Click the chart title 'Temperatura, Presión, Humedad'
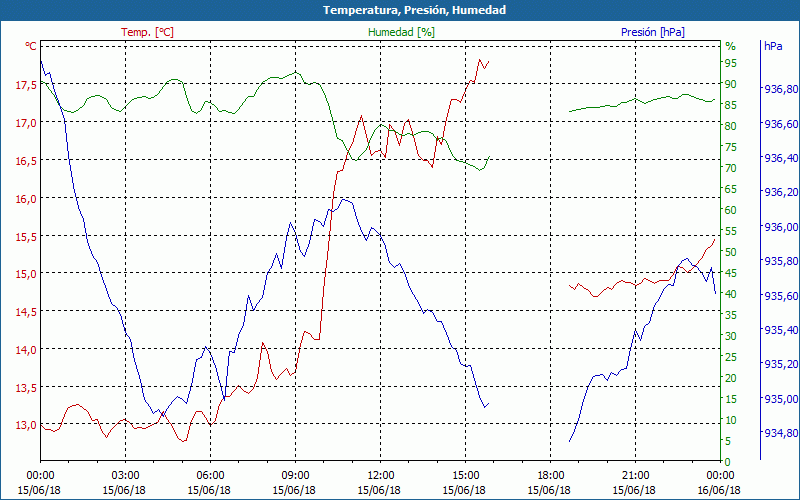The image size is (800, 500). pyautogui.click(x=414, y=10)
